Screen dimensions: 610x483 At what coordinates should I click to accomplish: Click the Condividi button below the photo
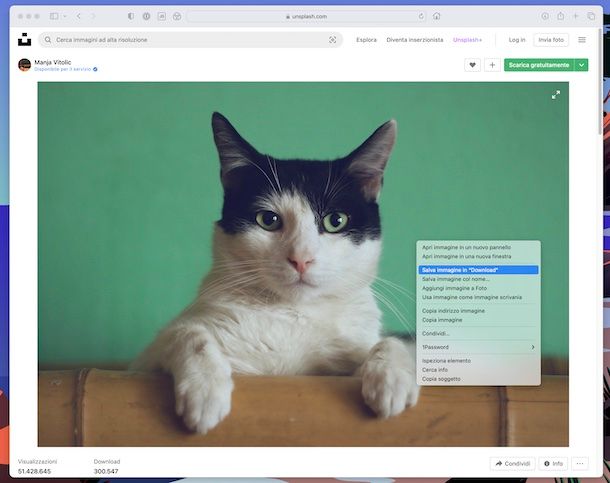click(x=512, y=464)
